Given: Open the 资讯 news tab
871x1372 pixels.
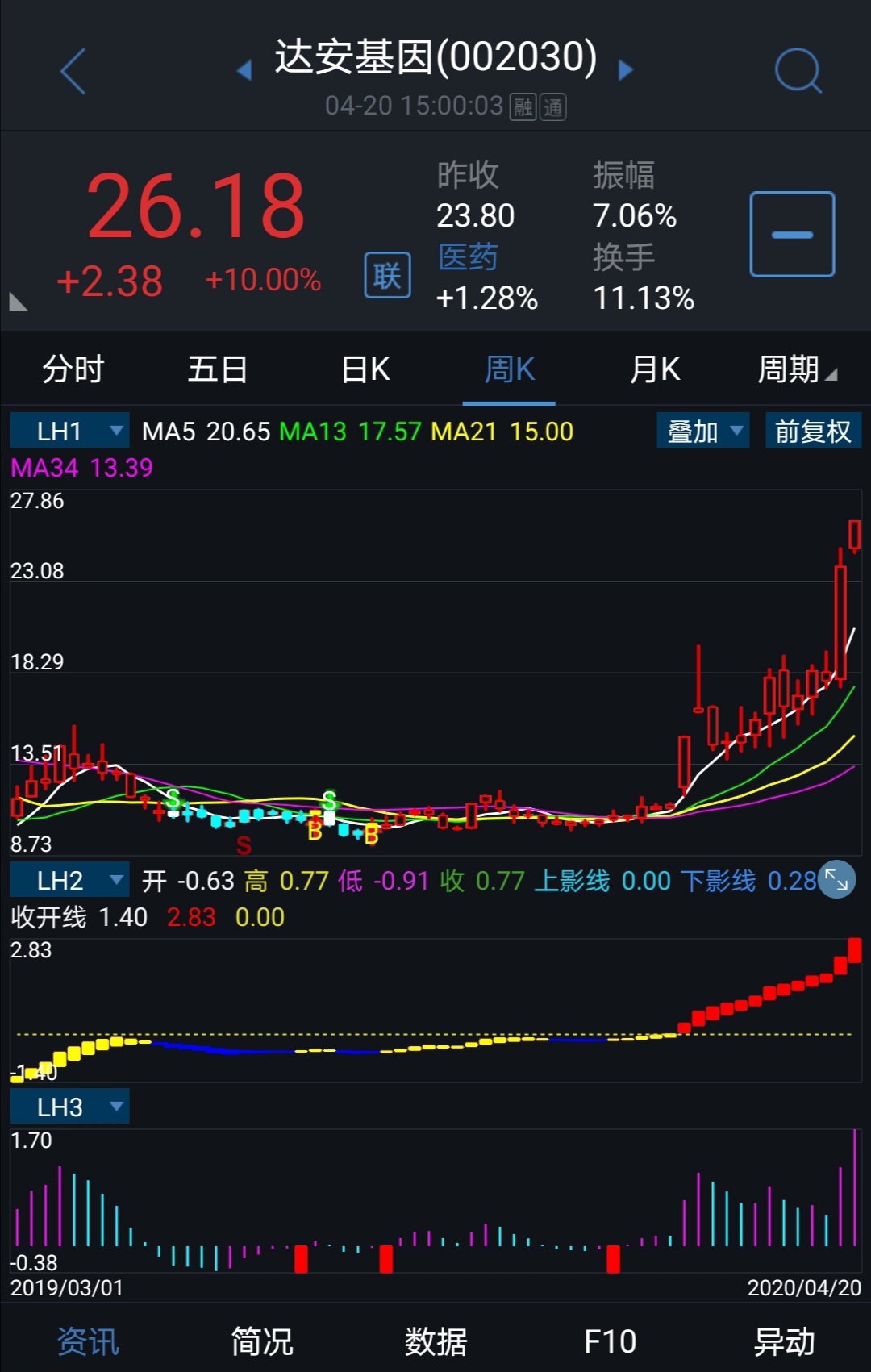Looking at the screenshot, I should pos(87,1341).
